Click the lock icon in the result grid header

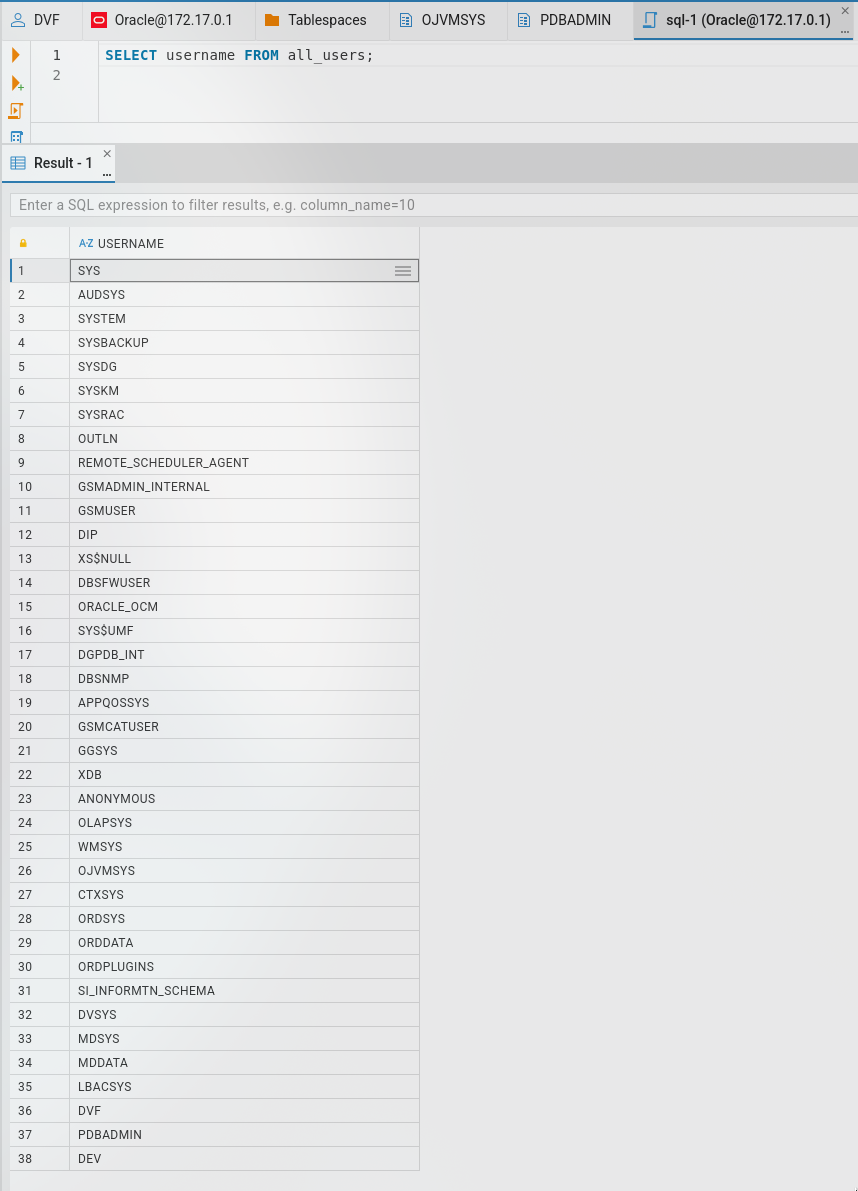(23, 243)
